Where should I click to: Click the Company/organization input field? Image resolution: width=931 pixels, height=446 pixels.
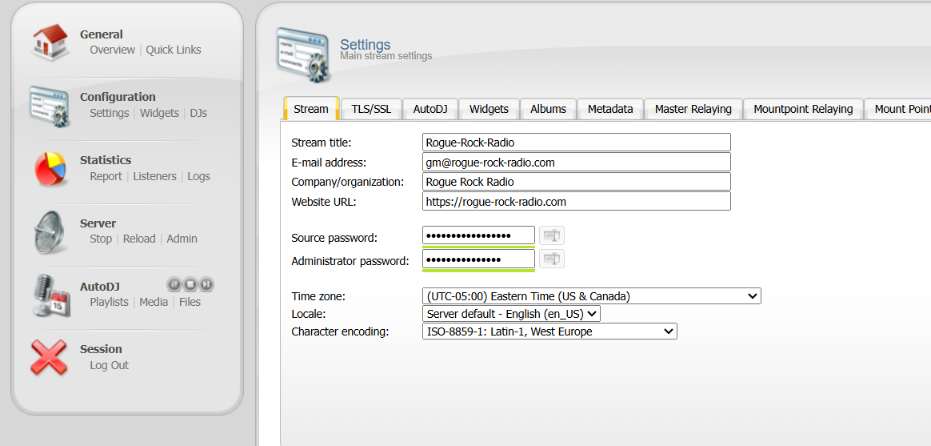(576, 182)
